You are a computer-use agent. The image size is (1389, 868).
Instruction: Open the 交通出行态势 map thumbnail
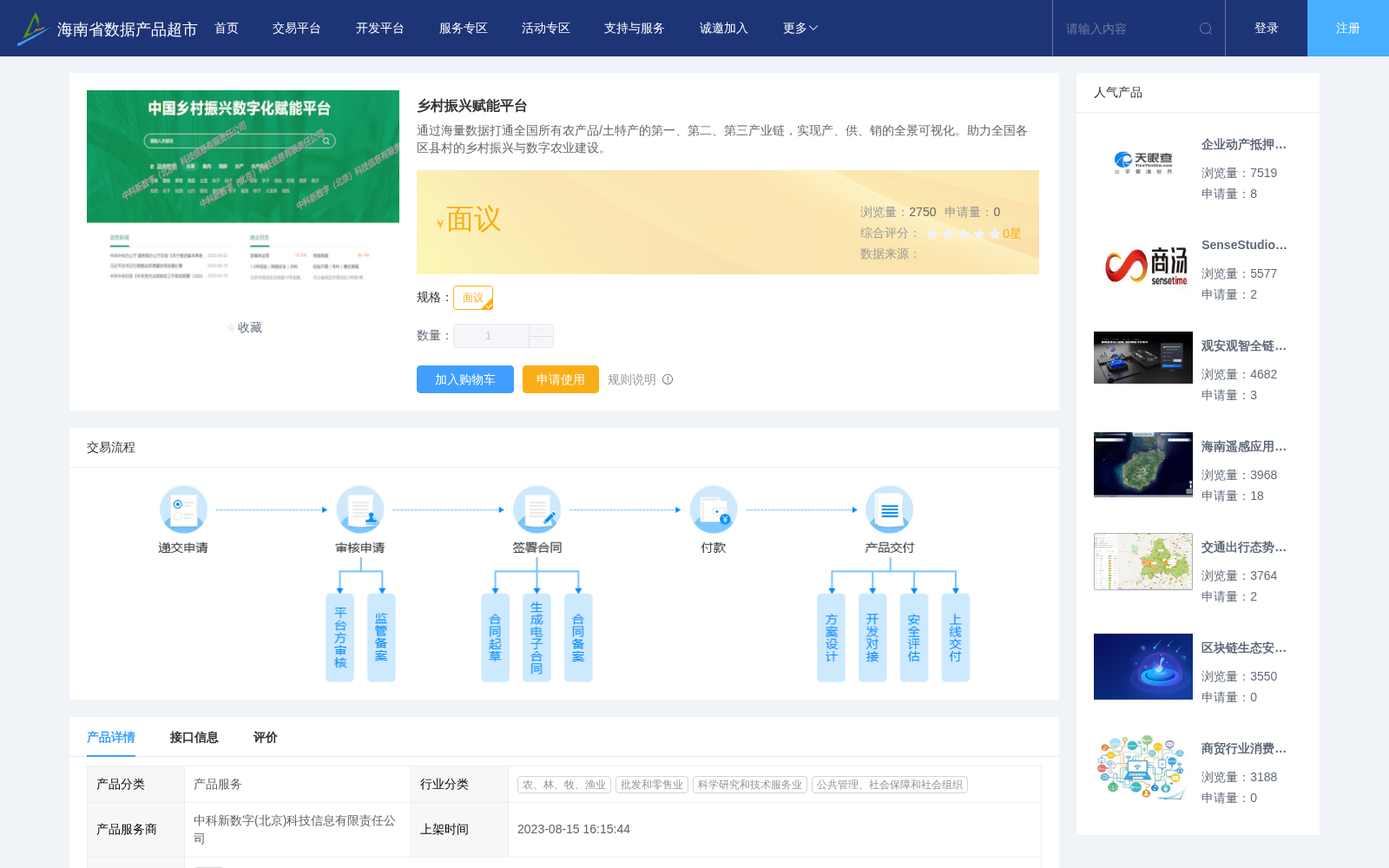point(1143,562)
